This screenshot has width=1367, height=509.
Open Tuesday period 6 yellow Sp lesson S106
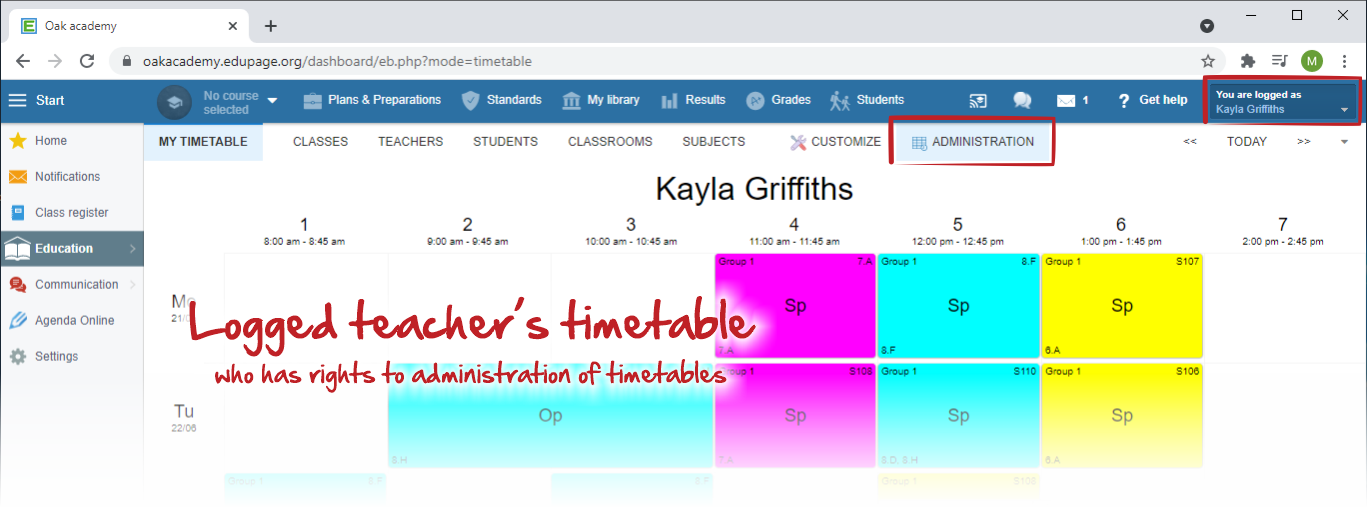(1122, 415)
